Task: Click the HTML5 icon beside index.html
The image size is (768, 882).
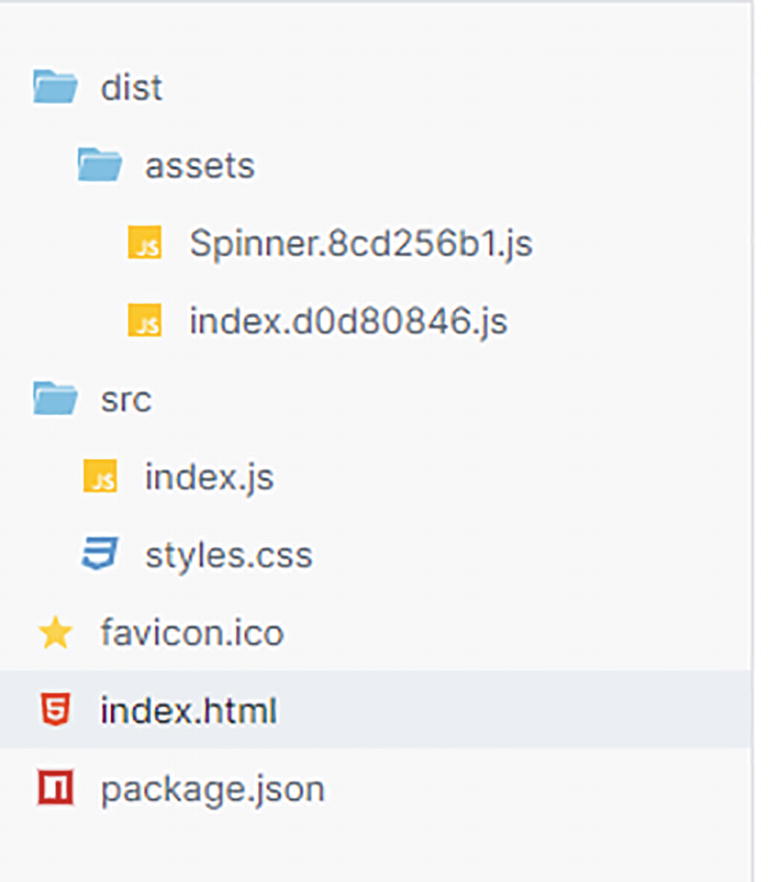Action: (x=55, y=711)
